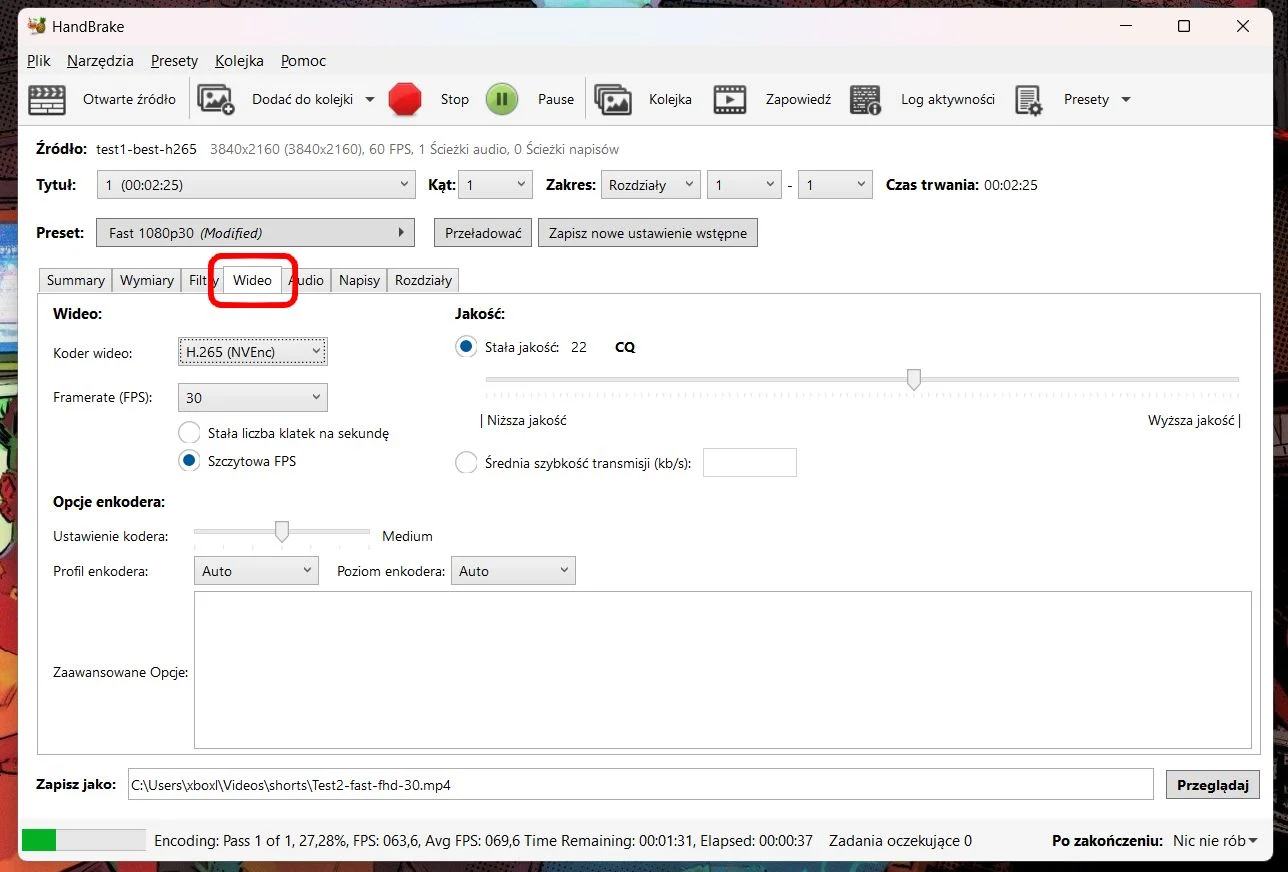Screen dimensions: 1288x872
Task: Open the Log aktywności icon
Action: (x=865, y=99)
